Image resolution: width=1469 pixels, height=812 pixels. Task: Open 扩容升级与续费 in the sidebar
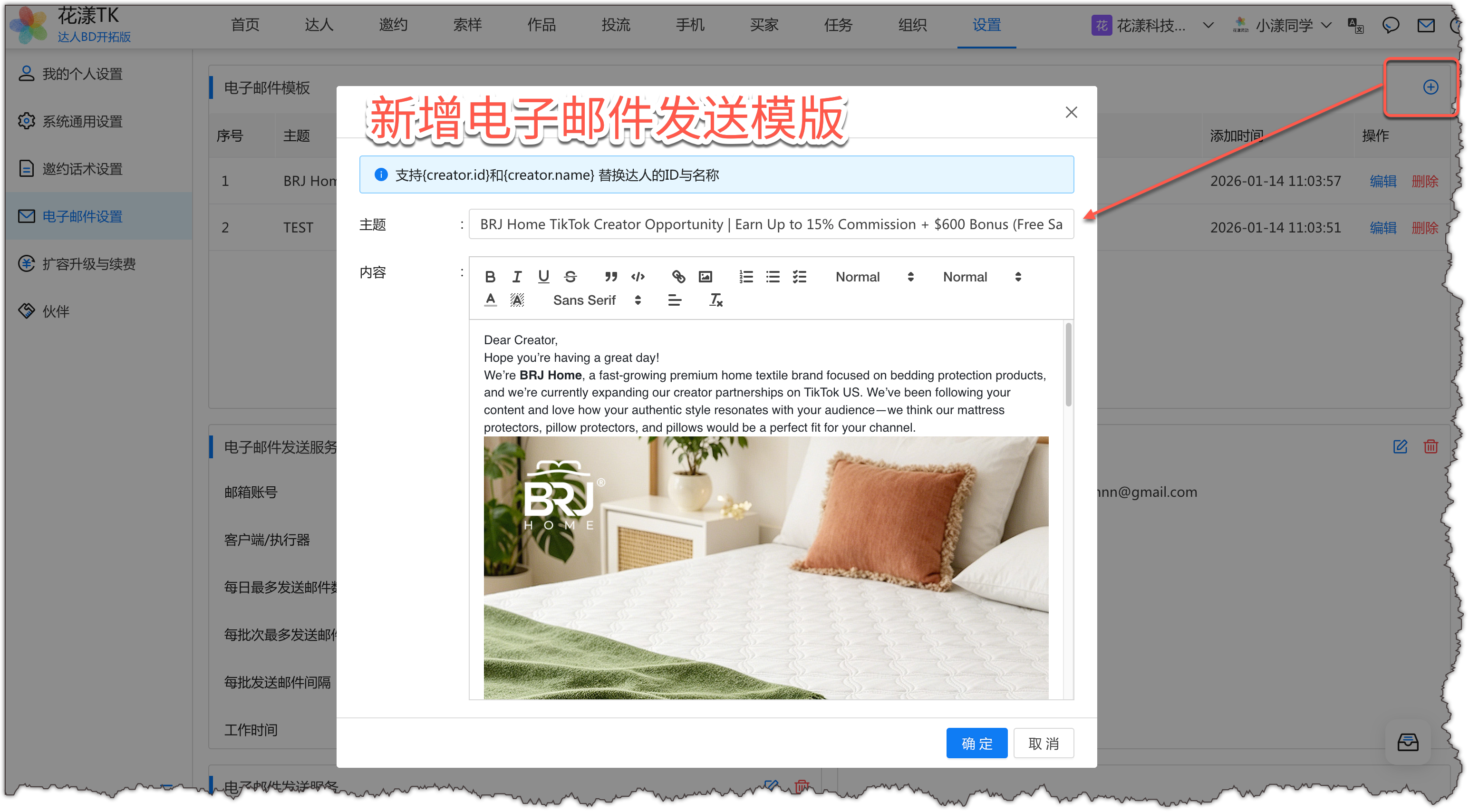coord(99,263)
